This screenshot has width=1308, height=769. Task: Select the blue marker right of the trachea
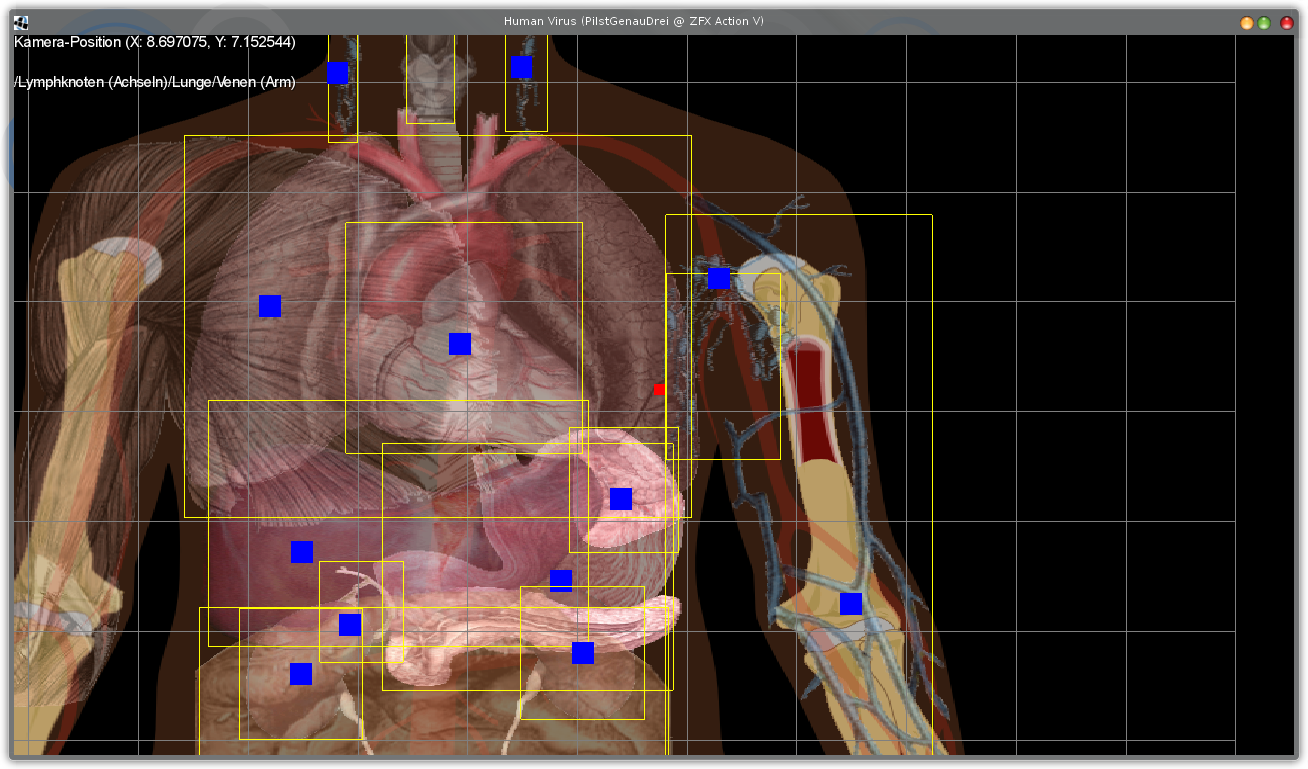[522, 67]
